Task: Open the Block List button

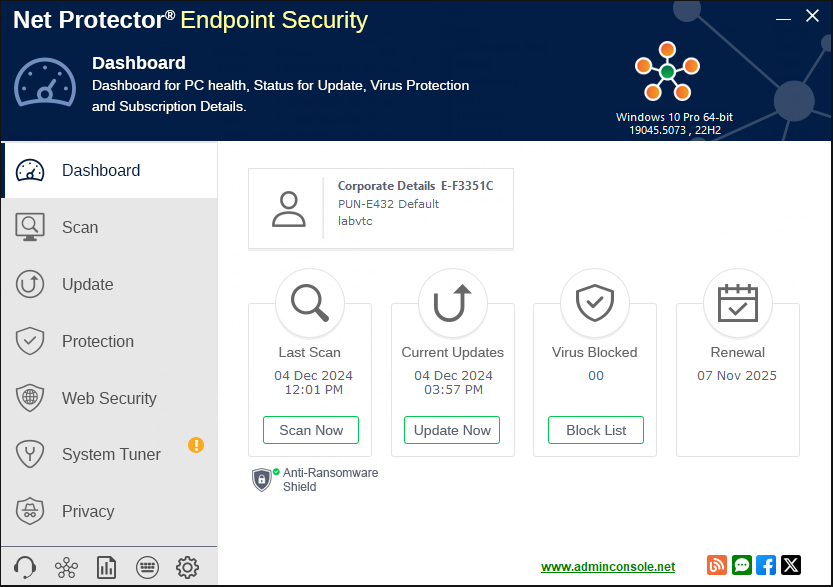Action: [x=596, y=430]
